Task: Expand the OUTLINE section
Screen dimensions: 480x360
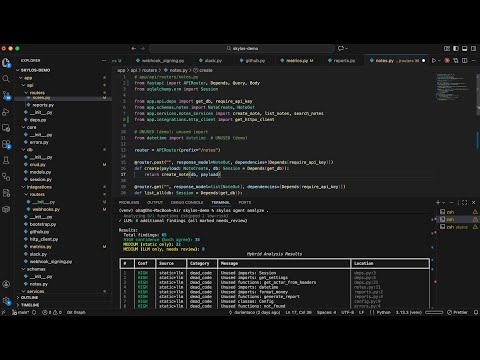Action: coord(29,297)
